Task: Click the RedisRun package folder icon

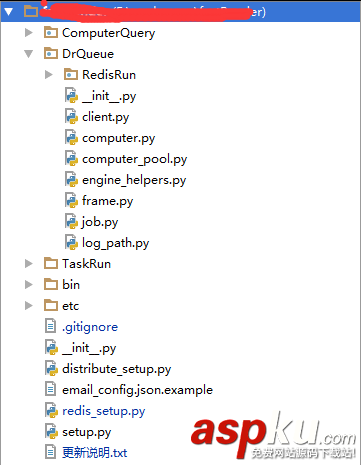Action: (x=71, y=75)
